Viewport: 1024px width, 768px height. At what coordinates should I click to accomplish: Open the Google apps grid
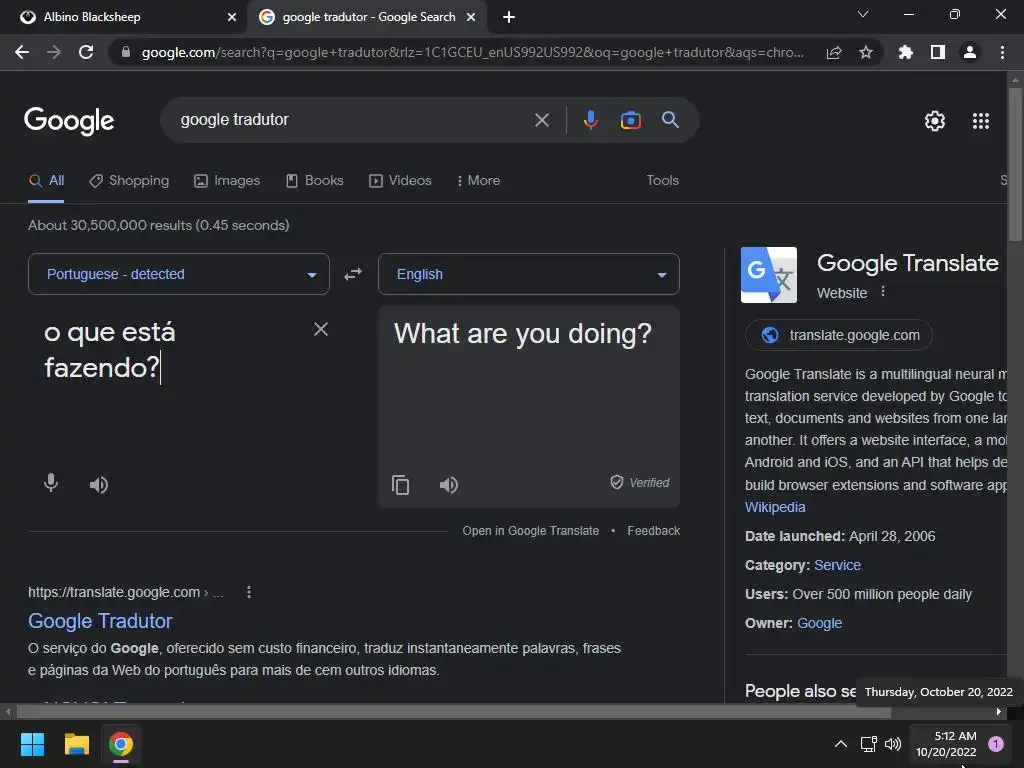[x=980, y=121]
